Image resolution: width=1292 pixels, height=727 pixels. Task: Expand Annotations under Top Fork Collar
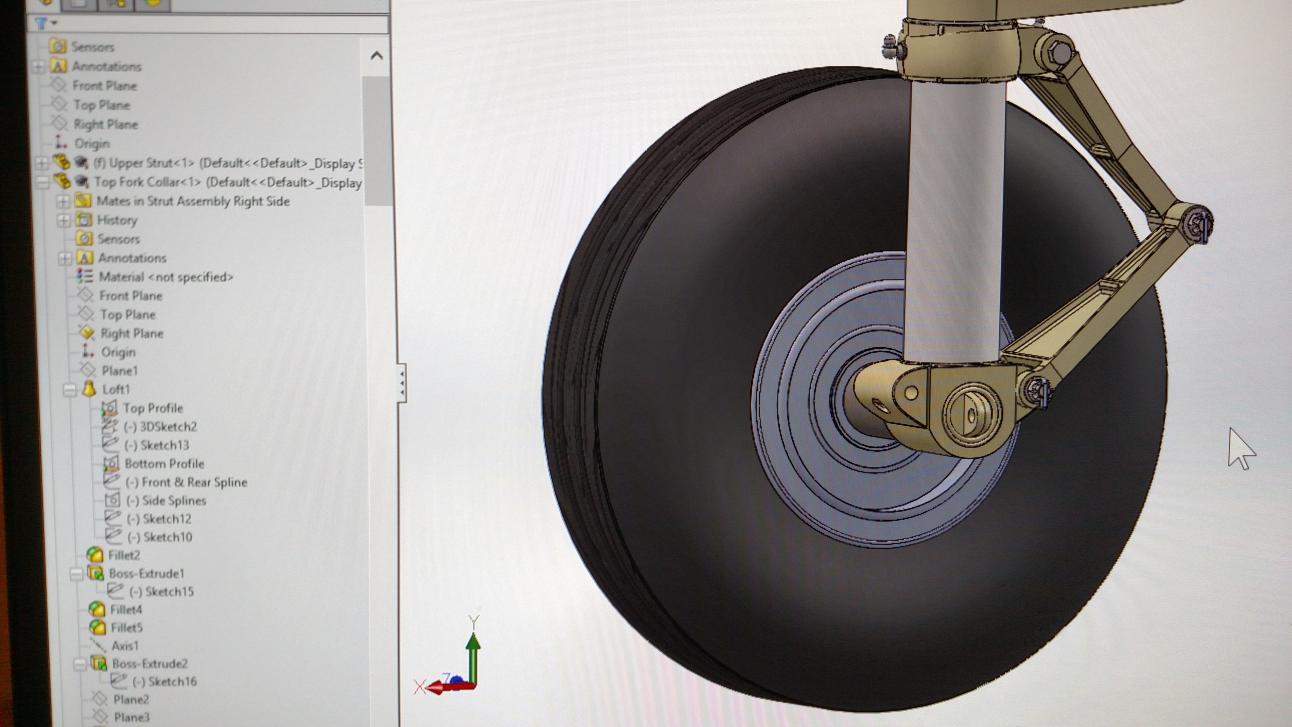tap(66, 258)
